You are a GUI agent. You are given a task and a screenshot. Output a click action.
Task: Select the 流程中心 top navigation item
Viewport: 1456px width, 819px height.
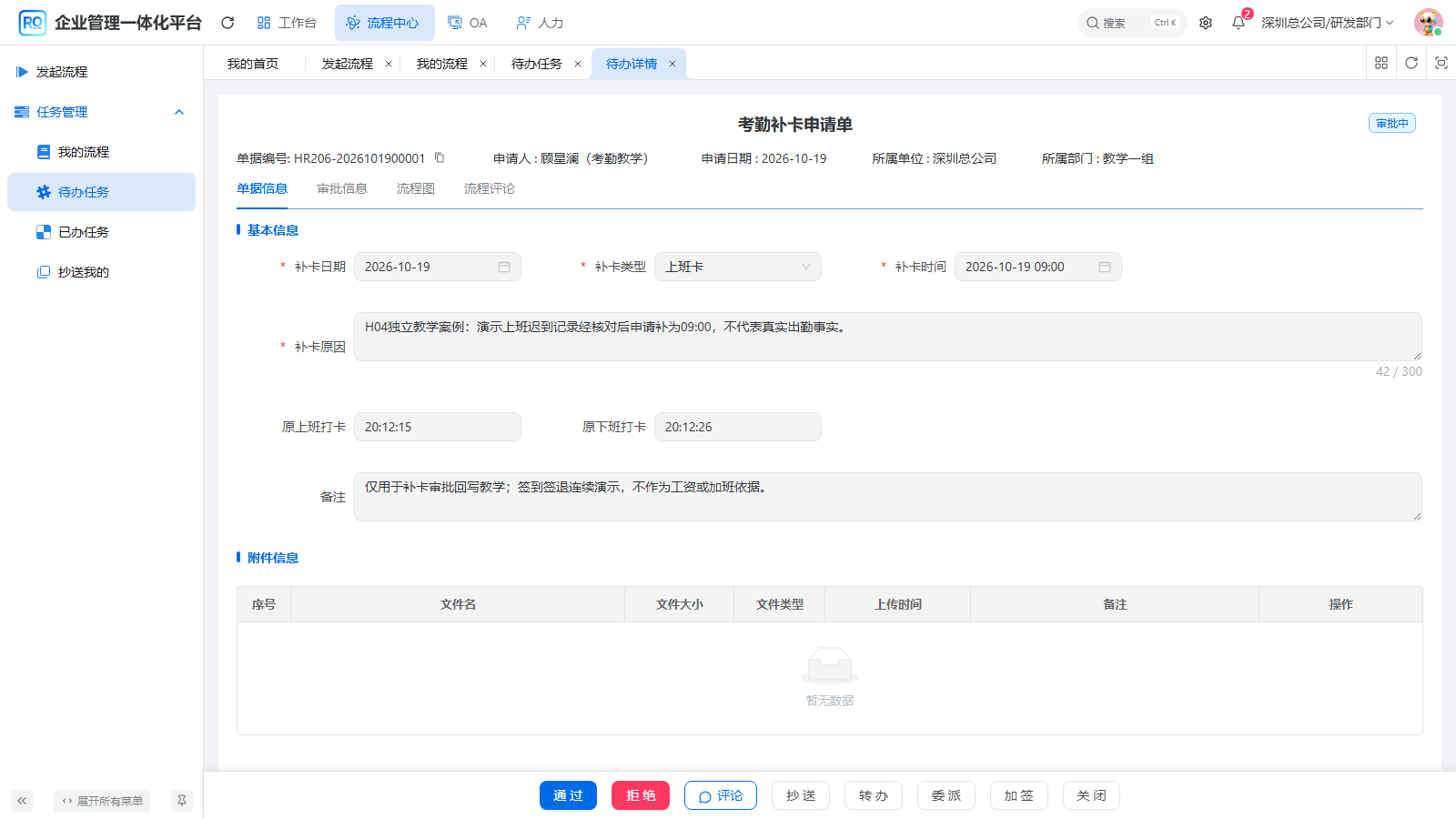[384, 23]
